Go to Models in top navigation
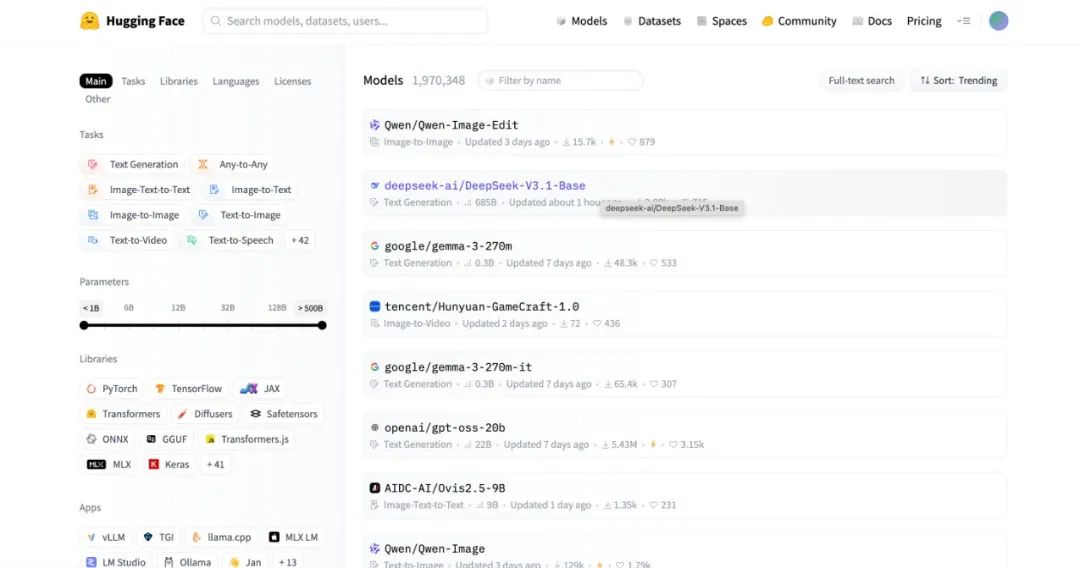This screenshot has height=568, width=1080. coord(582,21)
